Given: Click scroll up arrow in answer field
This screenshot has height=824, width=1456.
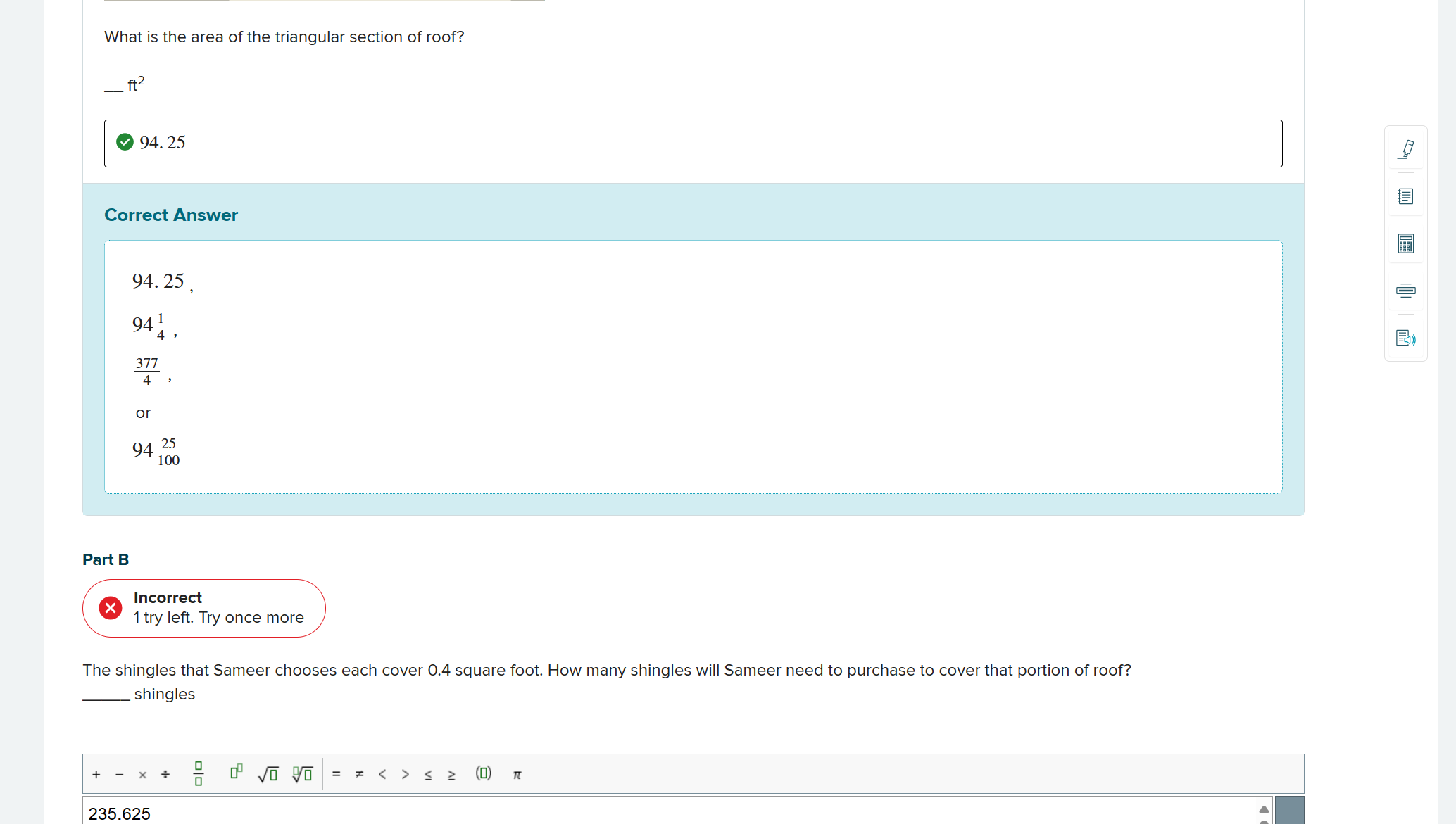Looking at the screenshot, I should [1264, 809].
